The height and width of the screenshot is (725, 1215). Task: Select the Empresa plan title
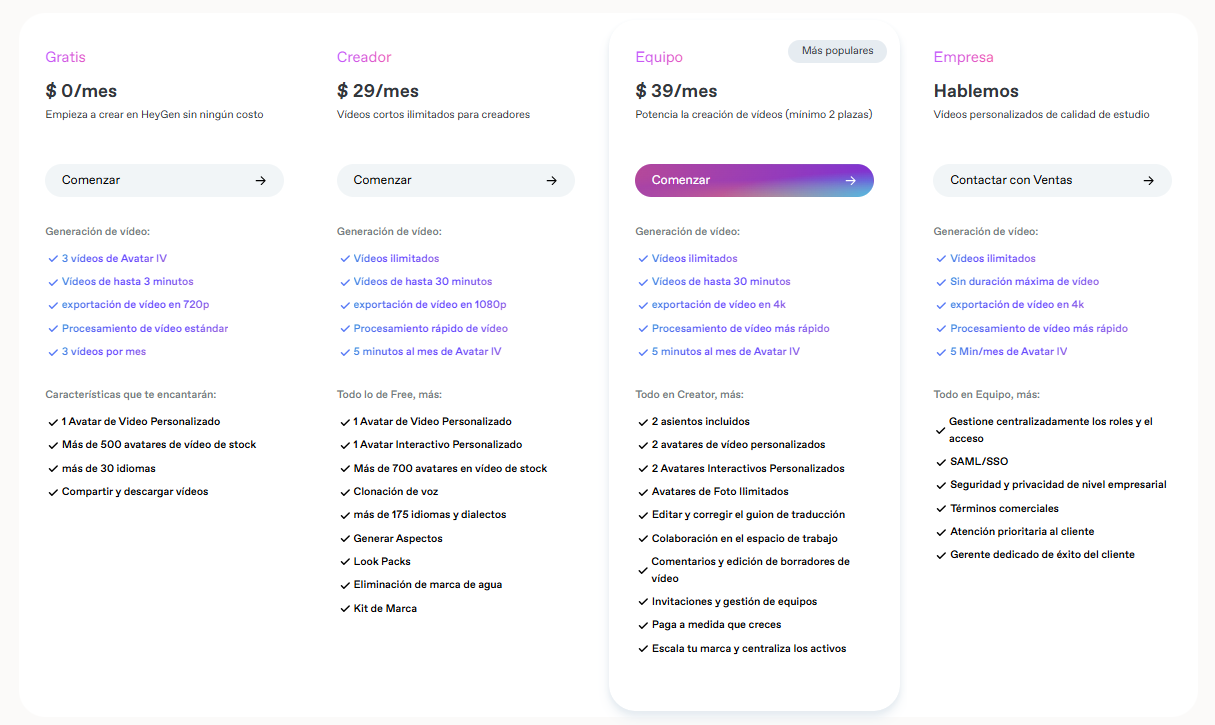click(x=963, y=57)
